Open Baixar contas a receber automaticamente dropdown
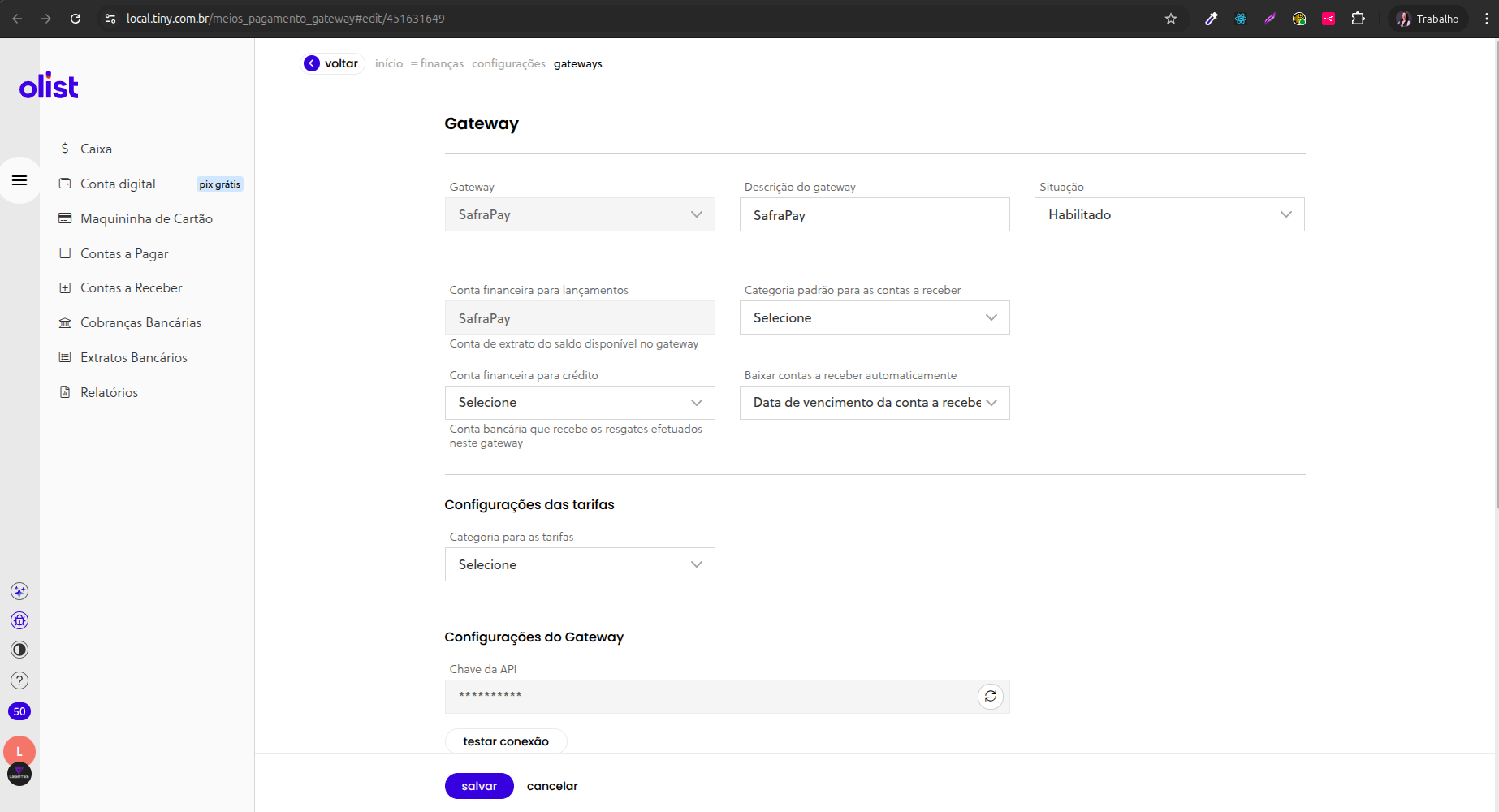The image size is (1499, 812). 875,403
